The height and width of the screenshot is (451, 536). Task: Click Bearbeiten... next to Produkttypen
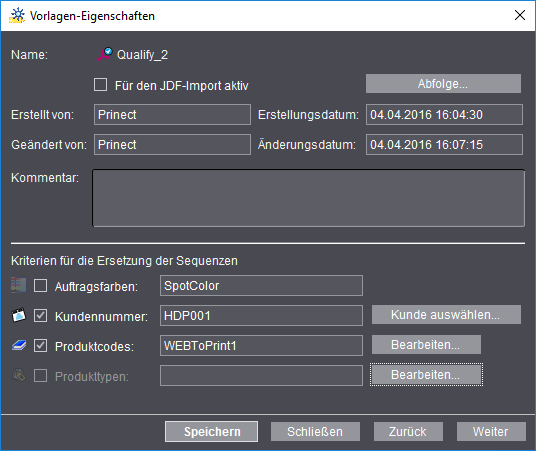[x=426, y=375]
